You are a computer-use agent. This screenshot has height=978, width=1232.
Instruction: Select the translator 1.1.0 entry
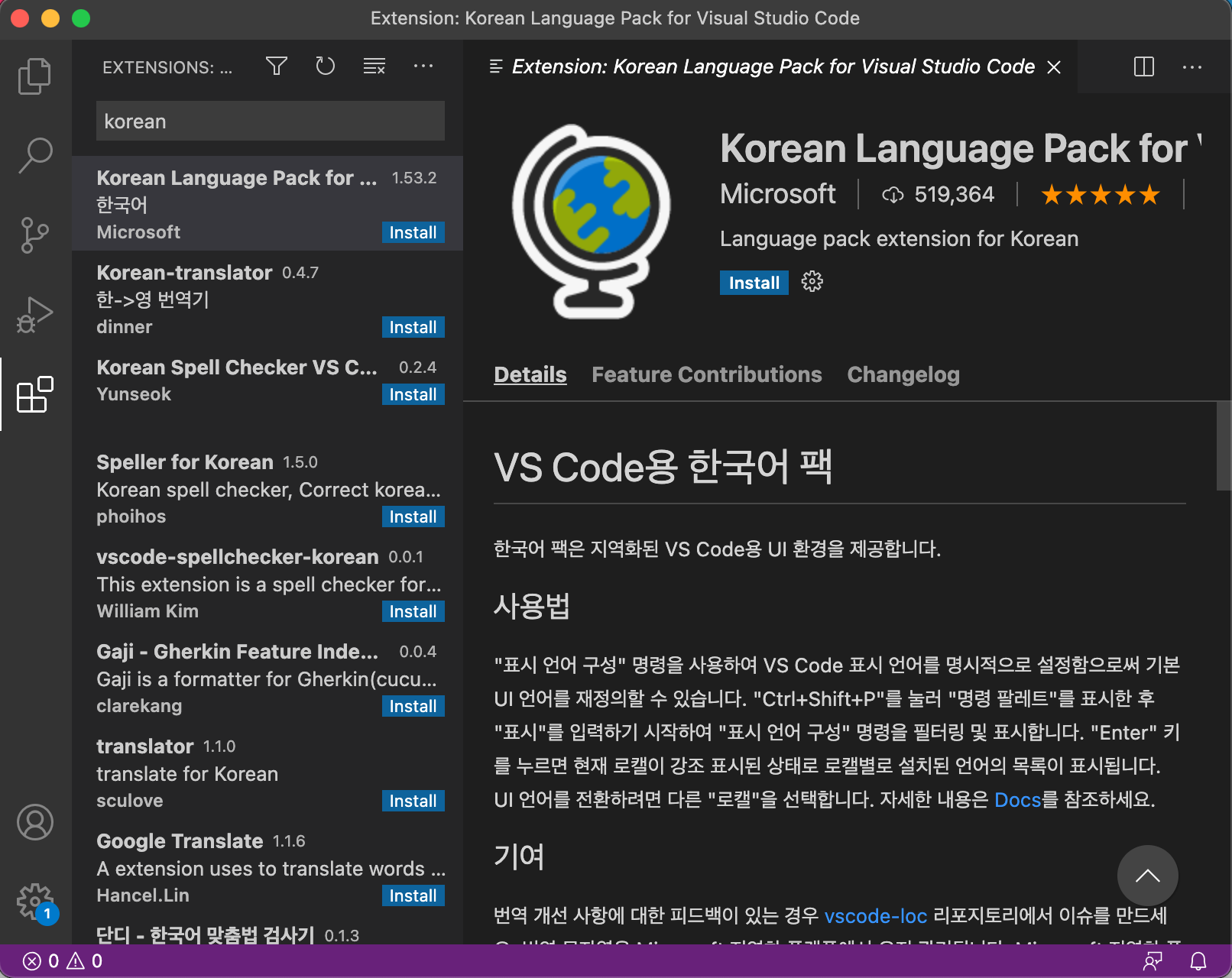(267, 772)
